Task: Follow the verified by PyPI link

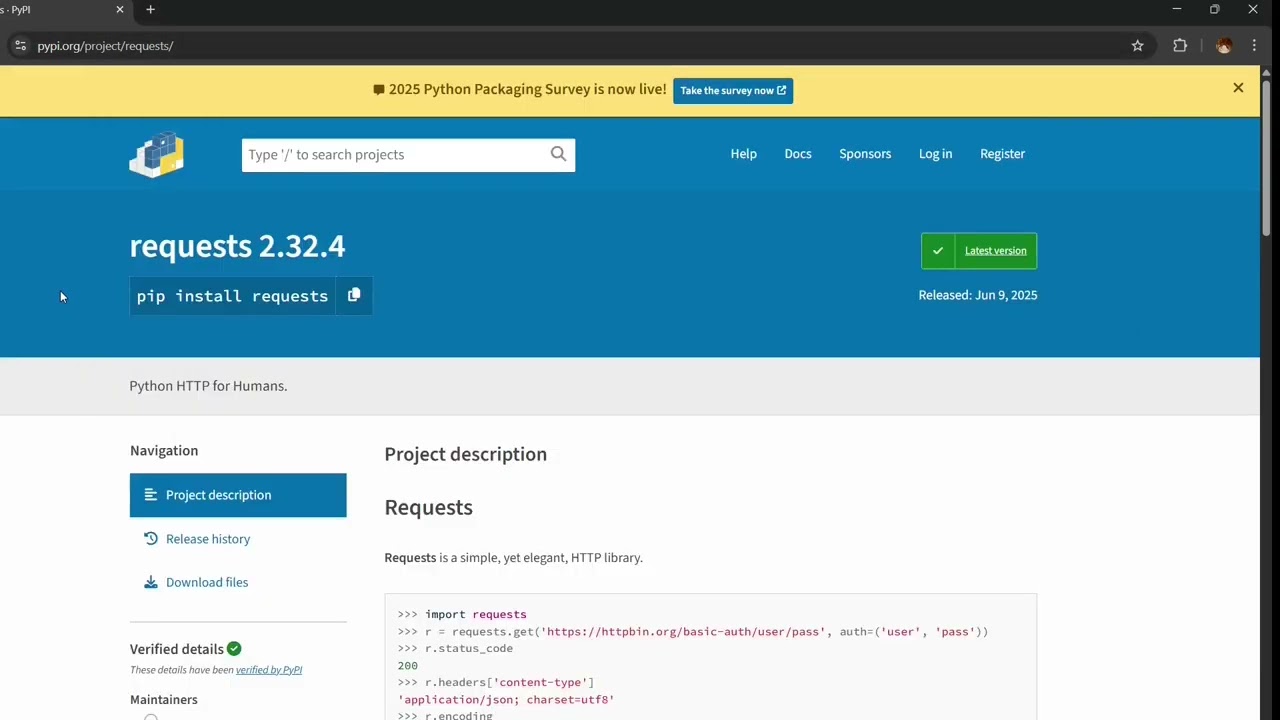Action: [269, 670]
